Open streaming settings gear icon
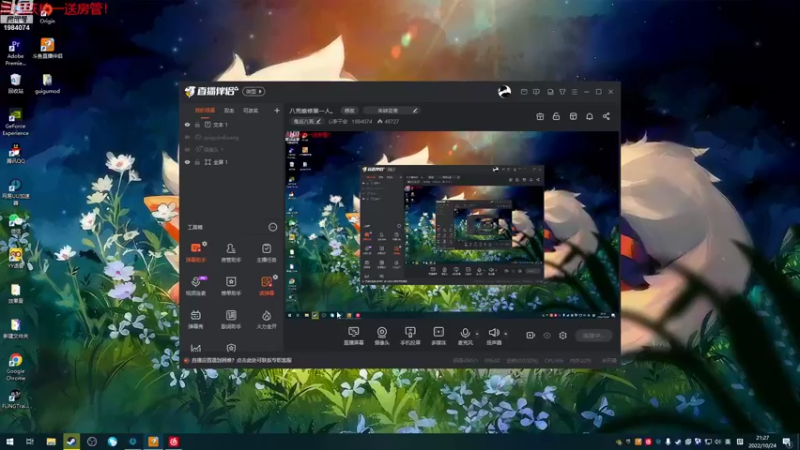The image size is (800, 450). [x=563, y=335]
